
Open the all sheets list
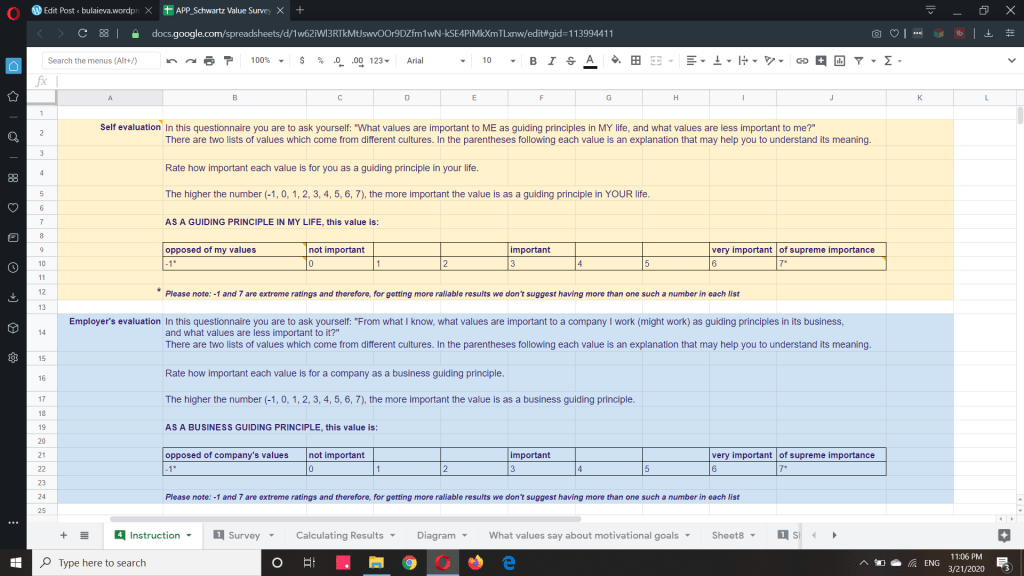[x=85, y=535]
